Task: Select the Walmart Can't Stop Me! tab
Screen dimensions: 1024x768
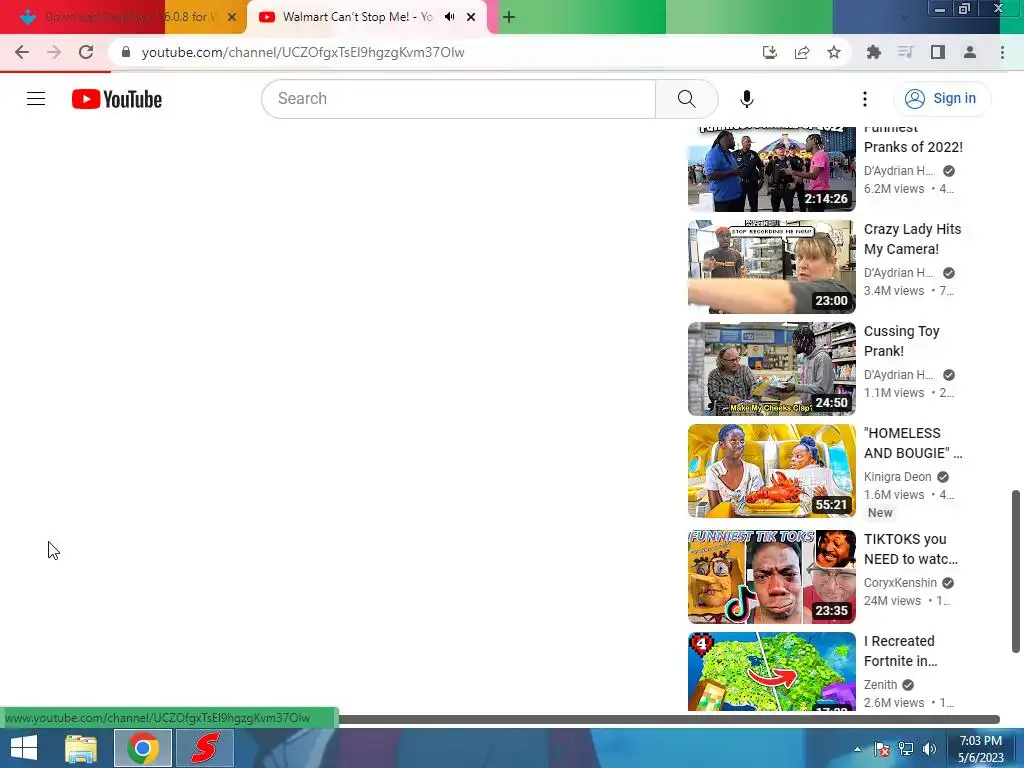Action: [x=358, y=17]
